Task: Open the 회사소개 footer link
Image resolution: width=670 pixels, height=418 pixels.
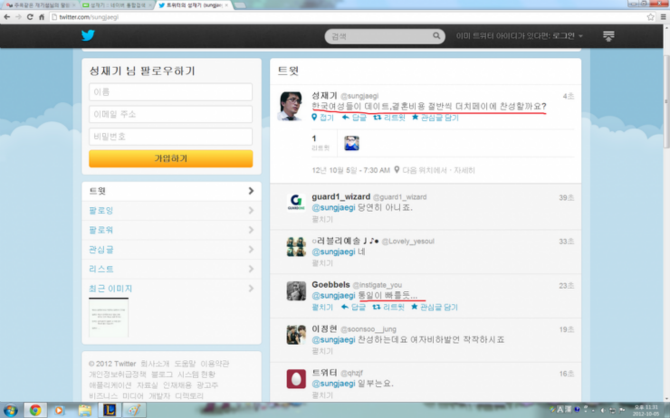Action: [155, 364]
